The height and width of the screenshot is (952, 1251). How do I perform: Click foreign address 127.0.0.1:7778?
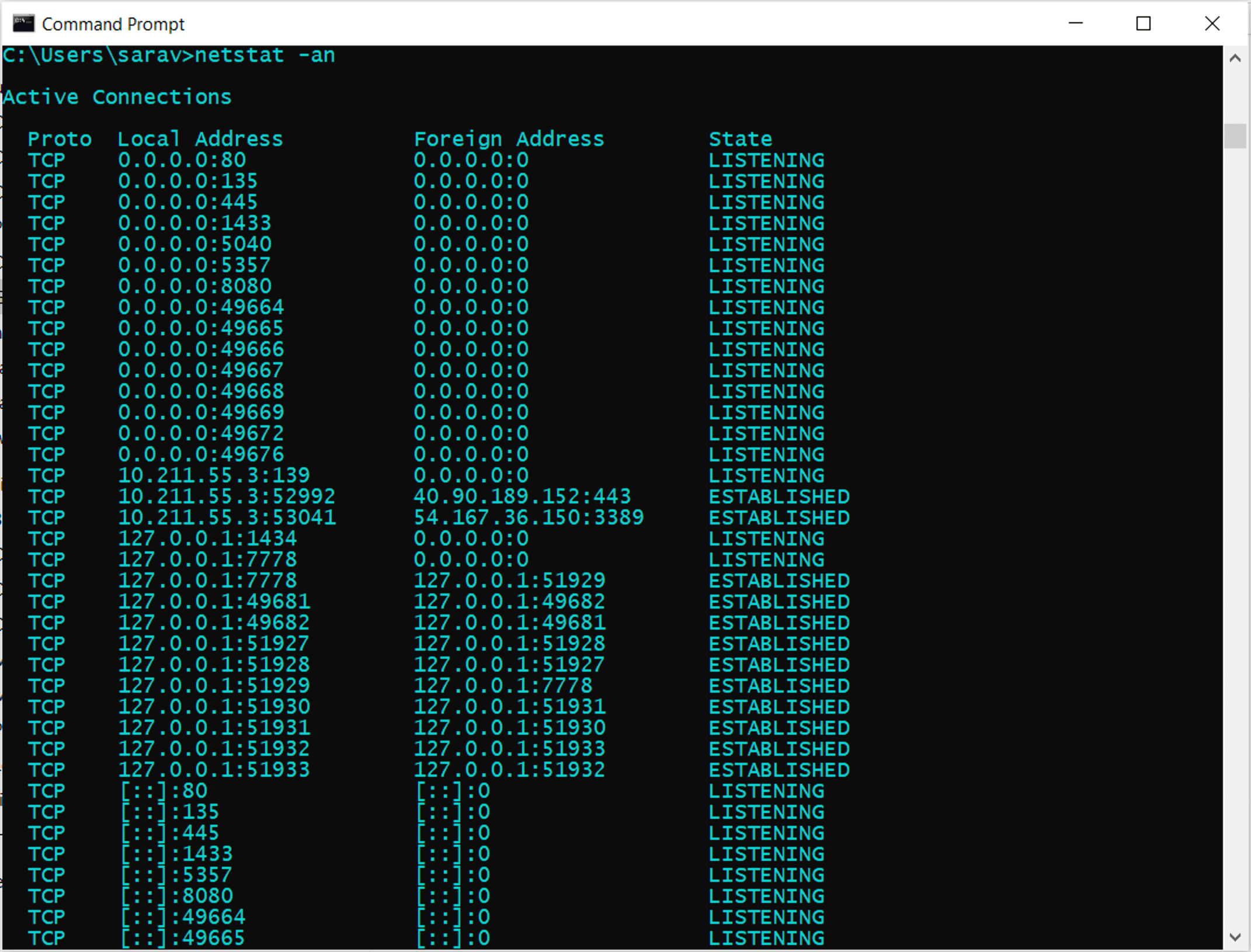[x=503, y=686]
